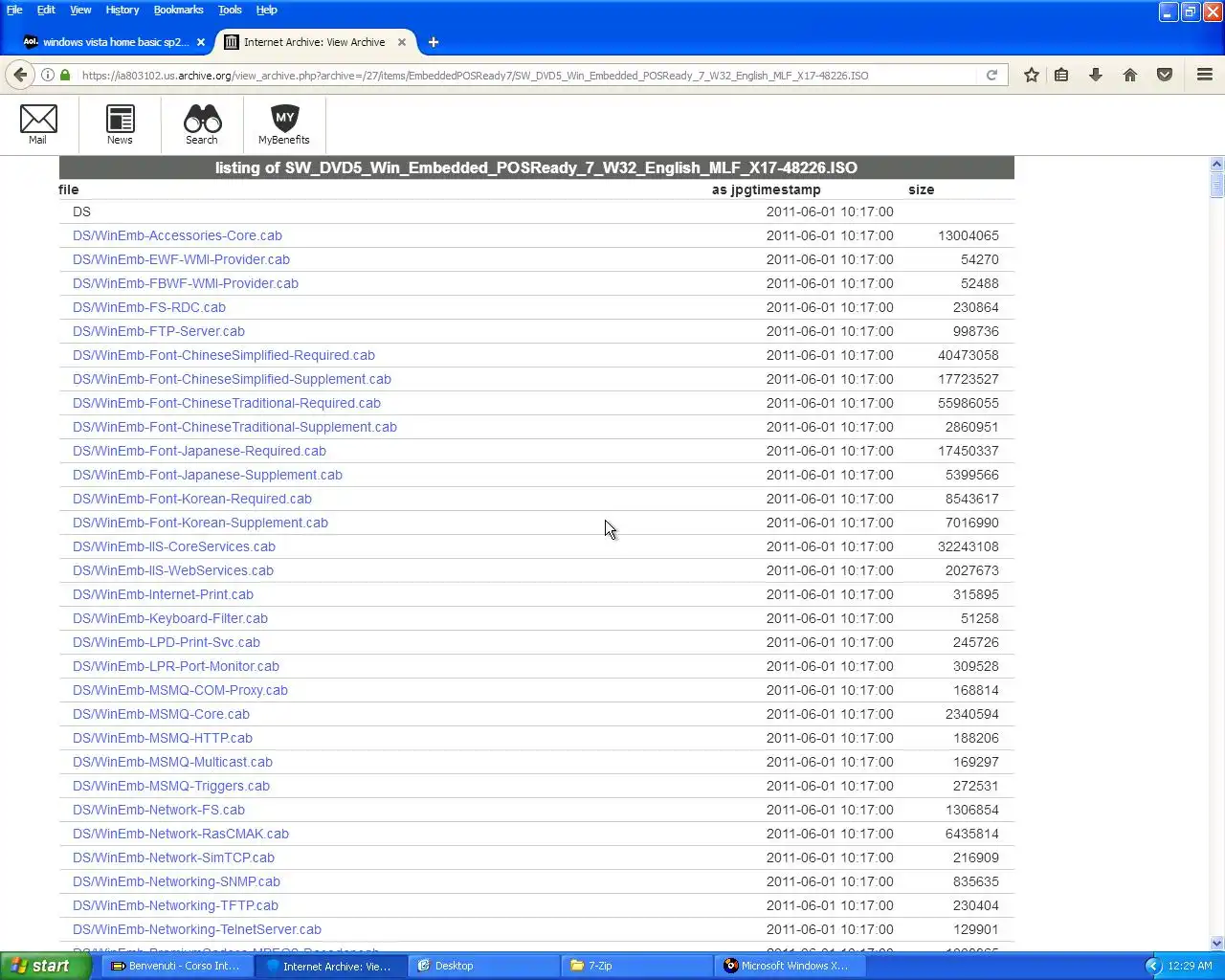1225x980 pixels.
Task: Open the Tools menu
Action: [230, 10]
